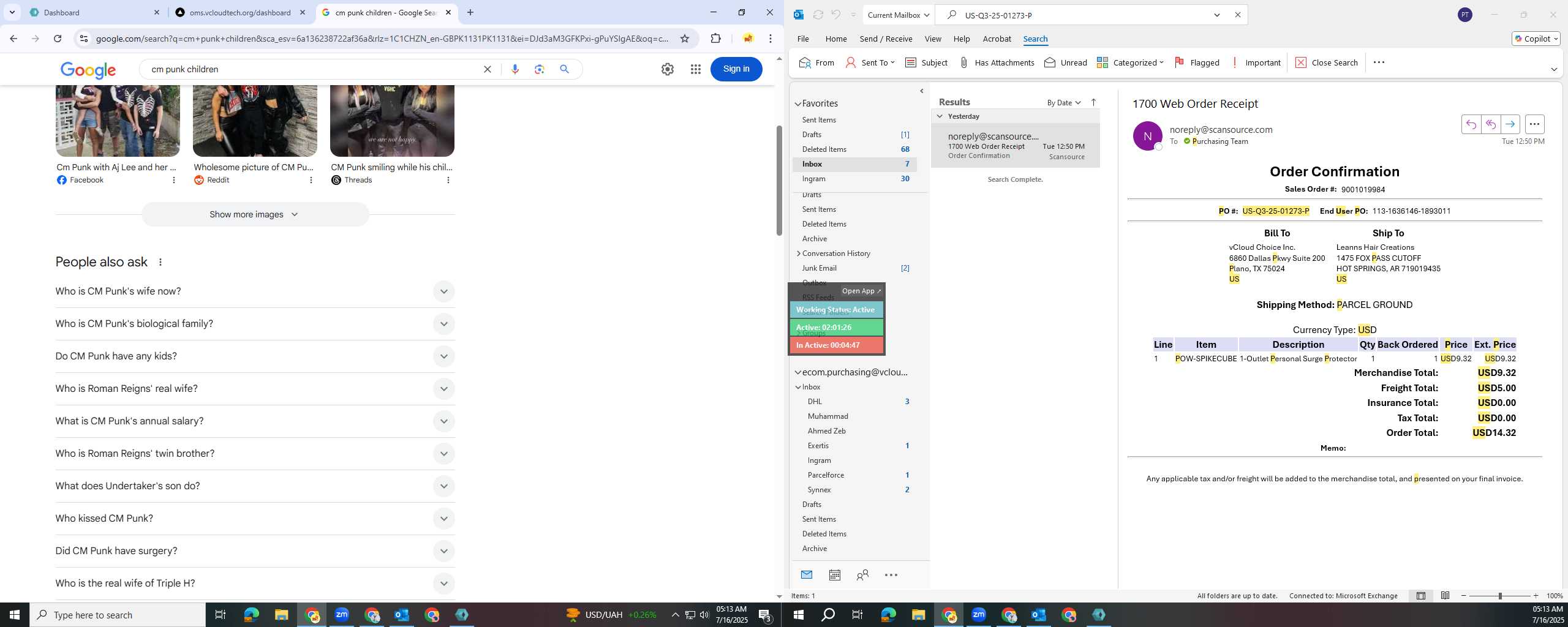Filter search by From icon
The image size is (1568, 627).
(816, 62)
